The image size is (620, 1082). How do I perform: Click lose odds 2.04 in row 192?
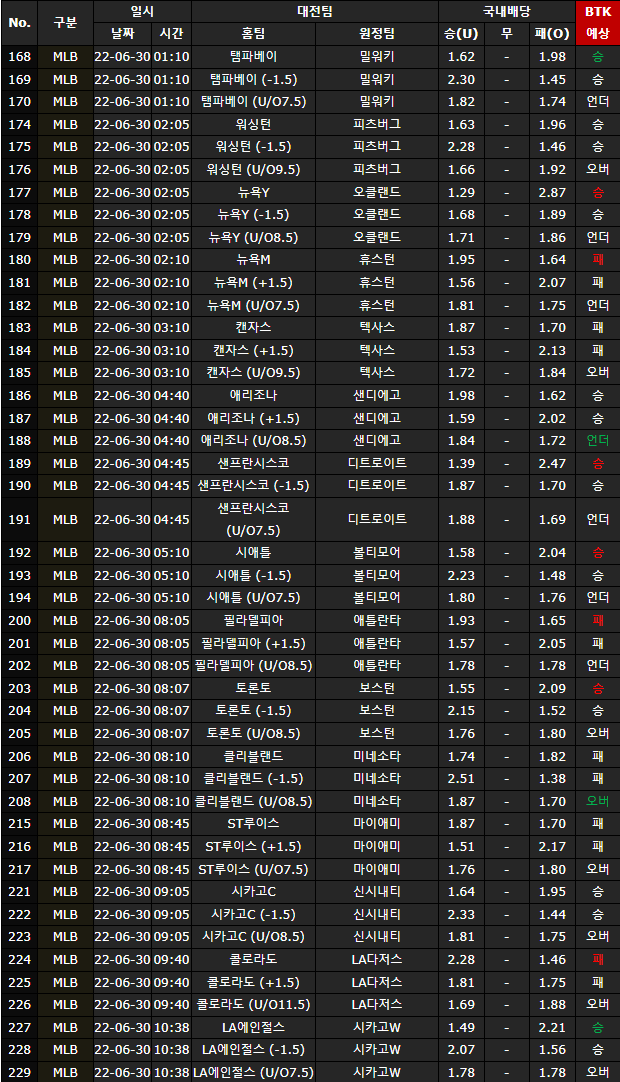552,553
